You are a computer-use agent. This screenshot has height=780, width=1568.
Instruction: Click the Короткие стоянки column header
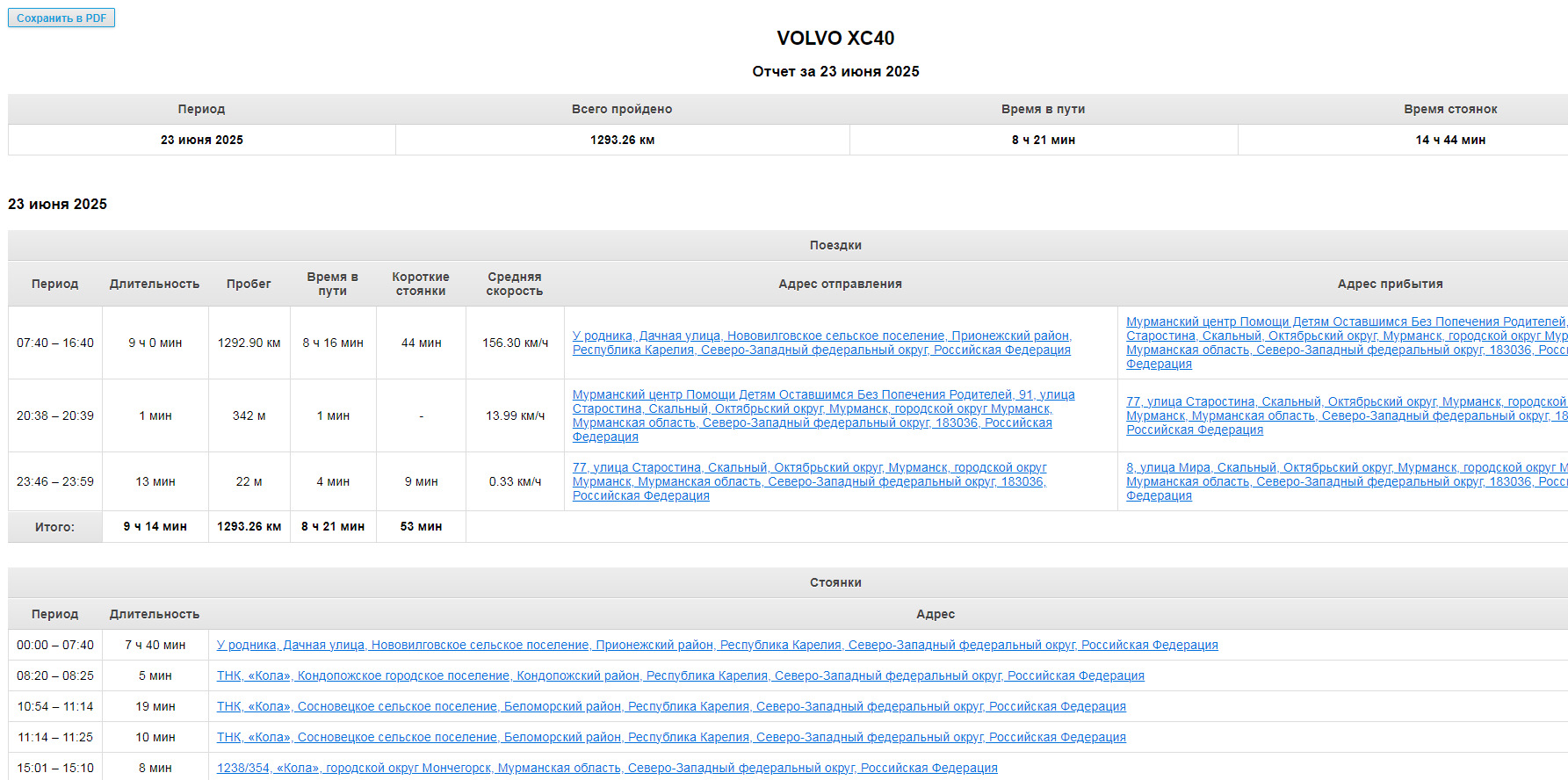[x=421, y=284]
